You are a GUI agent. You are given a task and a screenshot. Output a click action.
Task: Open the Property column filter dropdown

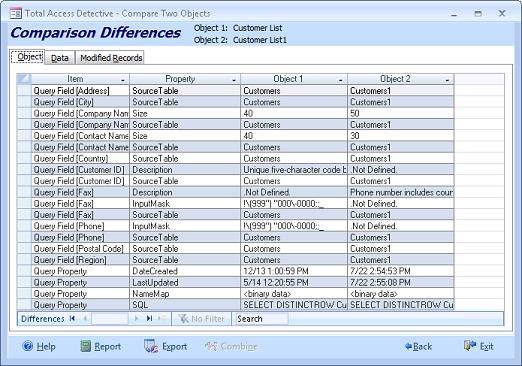pos(234,80)
